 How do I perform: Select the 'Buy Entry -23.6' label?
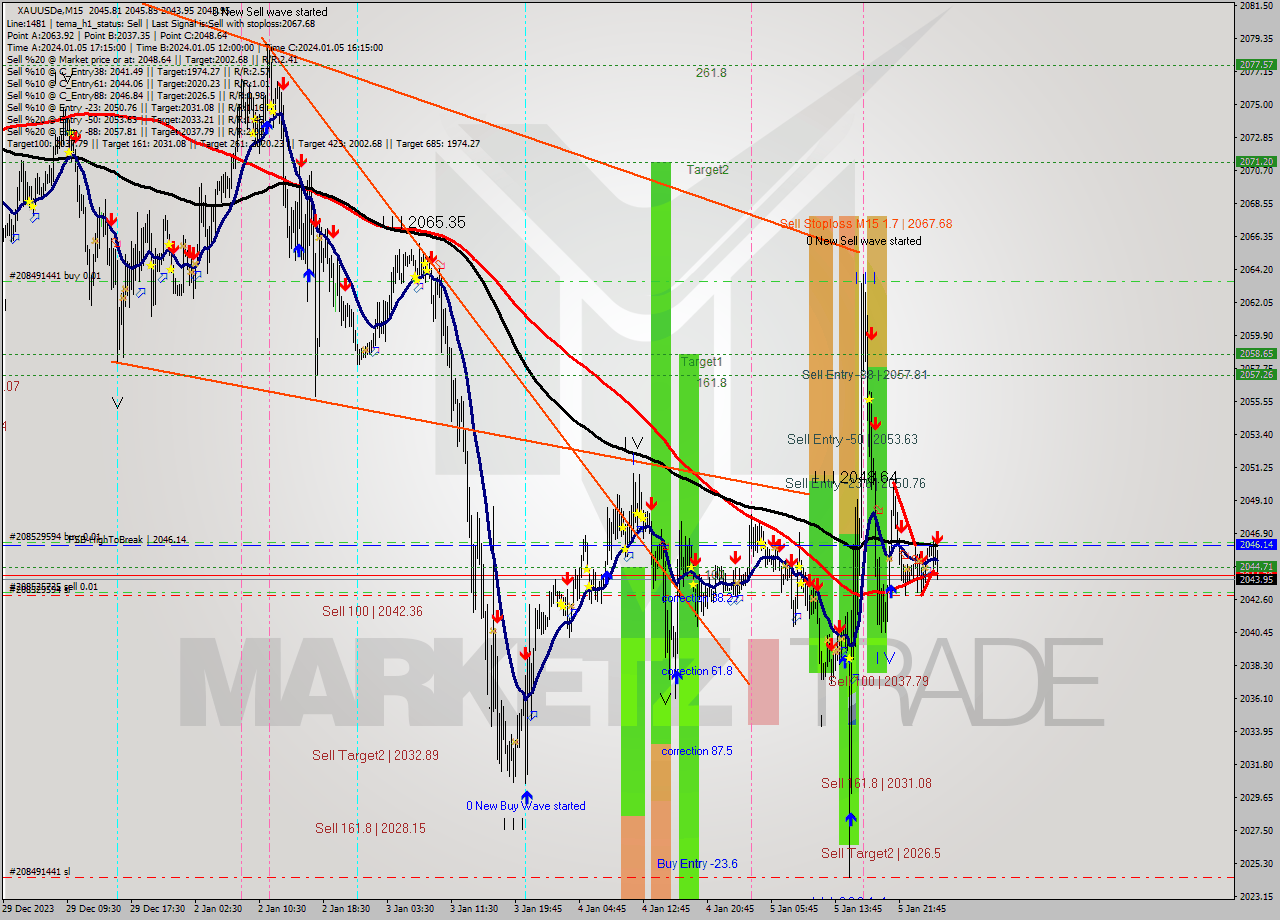click(697, 864)
